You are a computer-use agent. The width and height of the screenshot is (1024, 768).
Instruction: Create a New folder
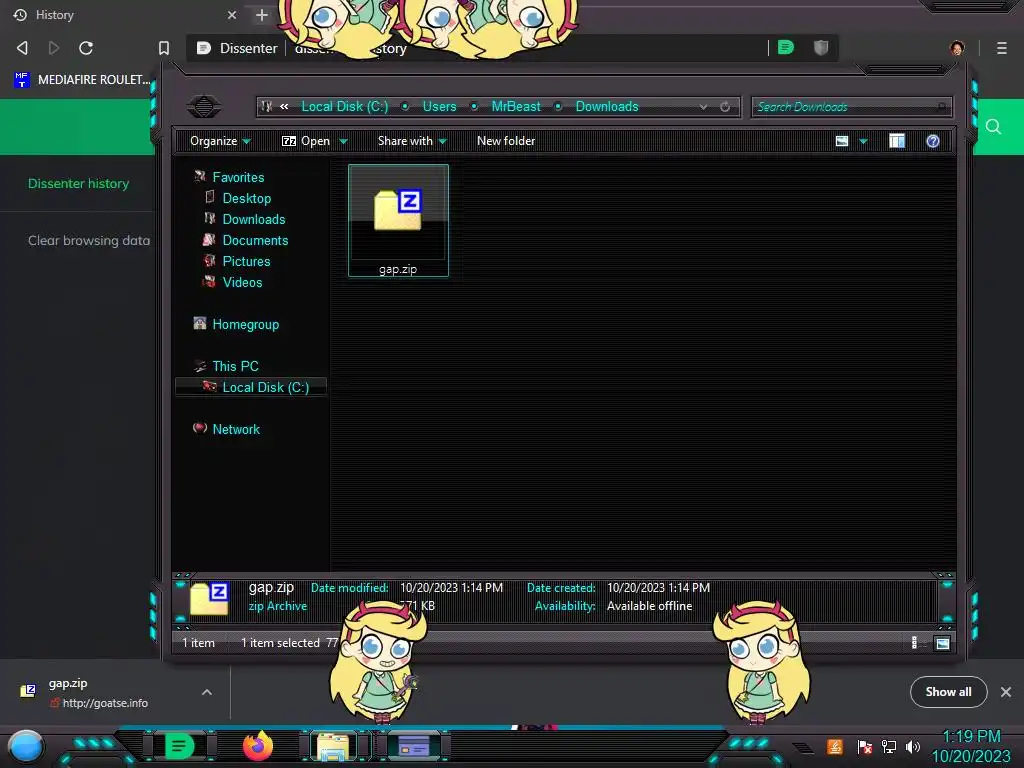tap(505, 141)
